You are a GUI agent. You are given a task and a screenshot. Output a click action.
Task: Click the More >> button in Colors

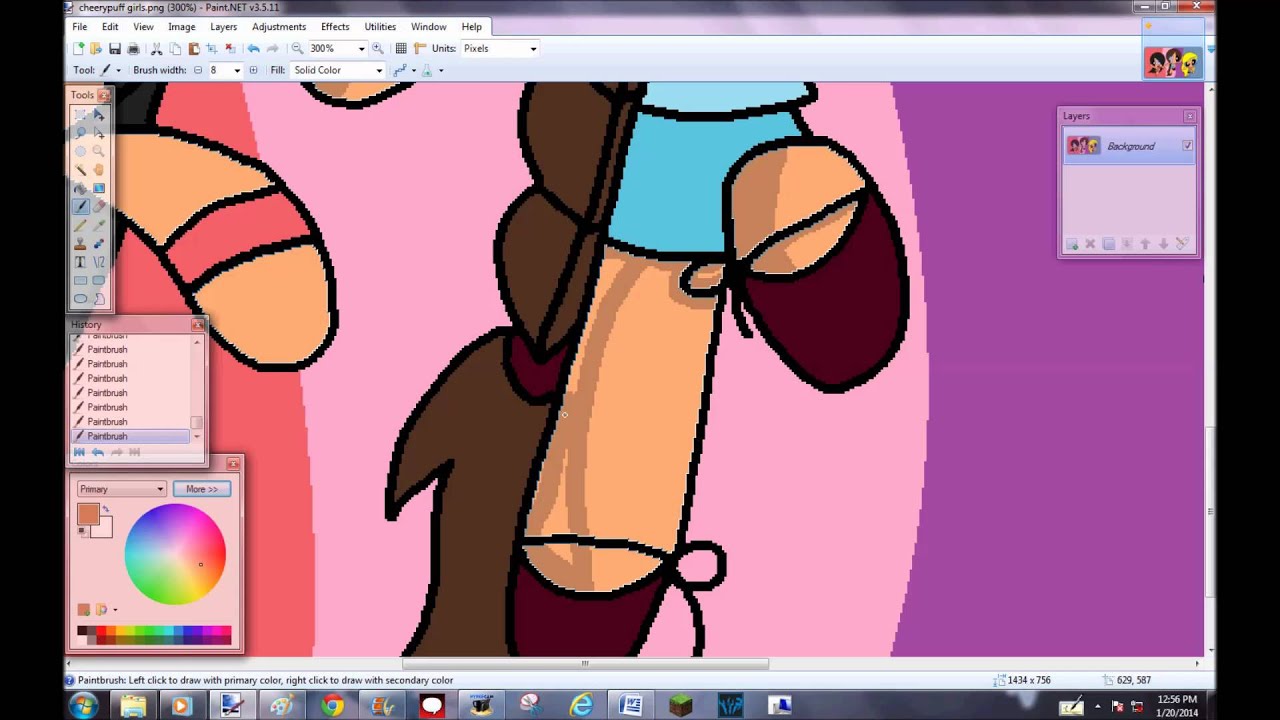pyautogui.click(x=201, y=489)
